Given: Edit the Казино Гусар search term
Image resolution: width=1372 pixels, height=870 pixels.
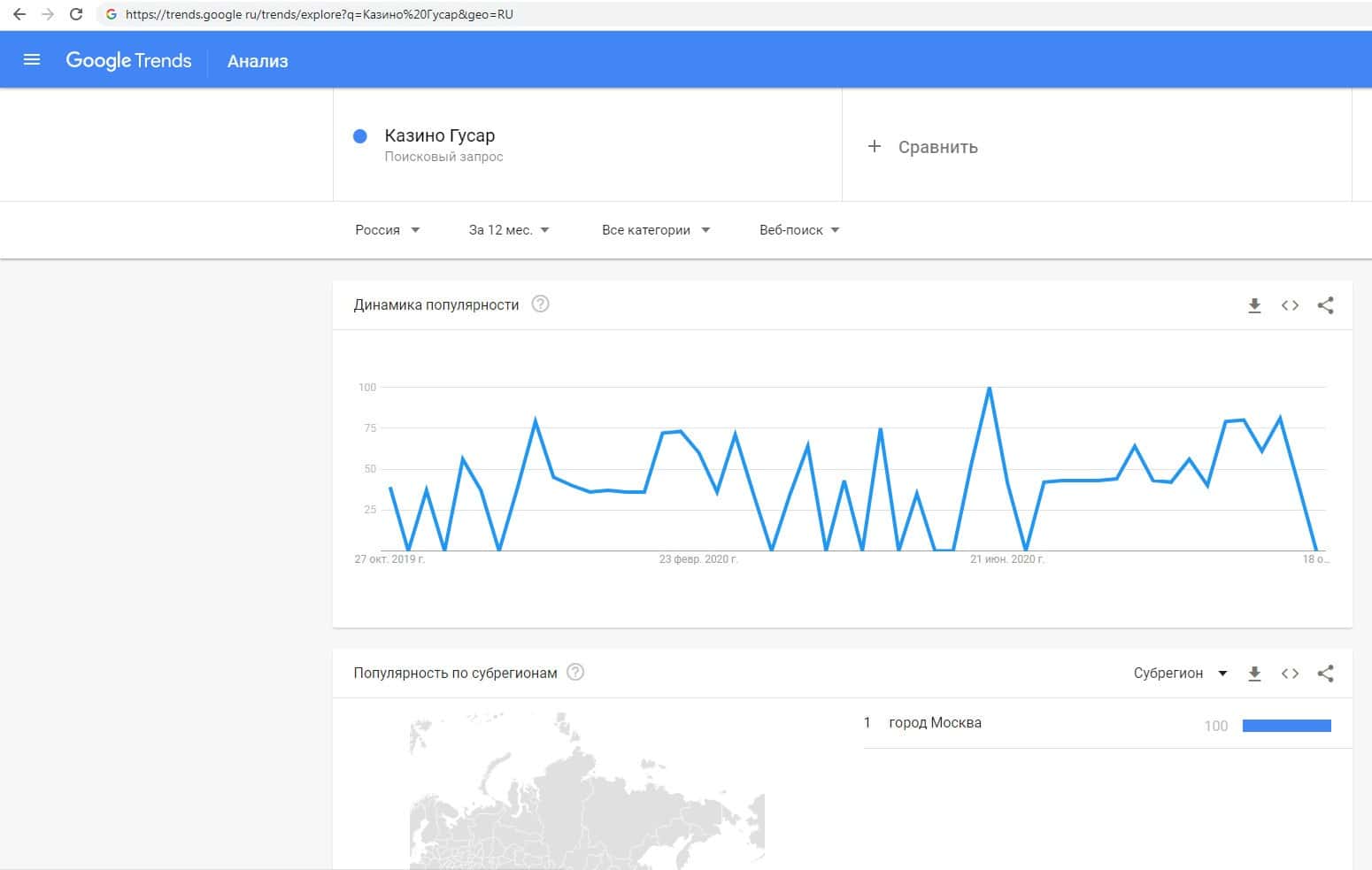Looking at the screenshot, I should coord(440,135).
